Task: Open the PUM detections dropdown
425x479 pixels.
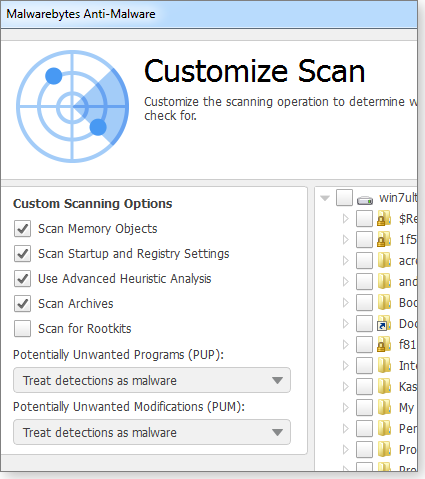Action: click(152, 432)
